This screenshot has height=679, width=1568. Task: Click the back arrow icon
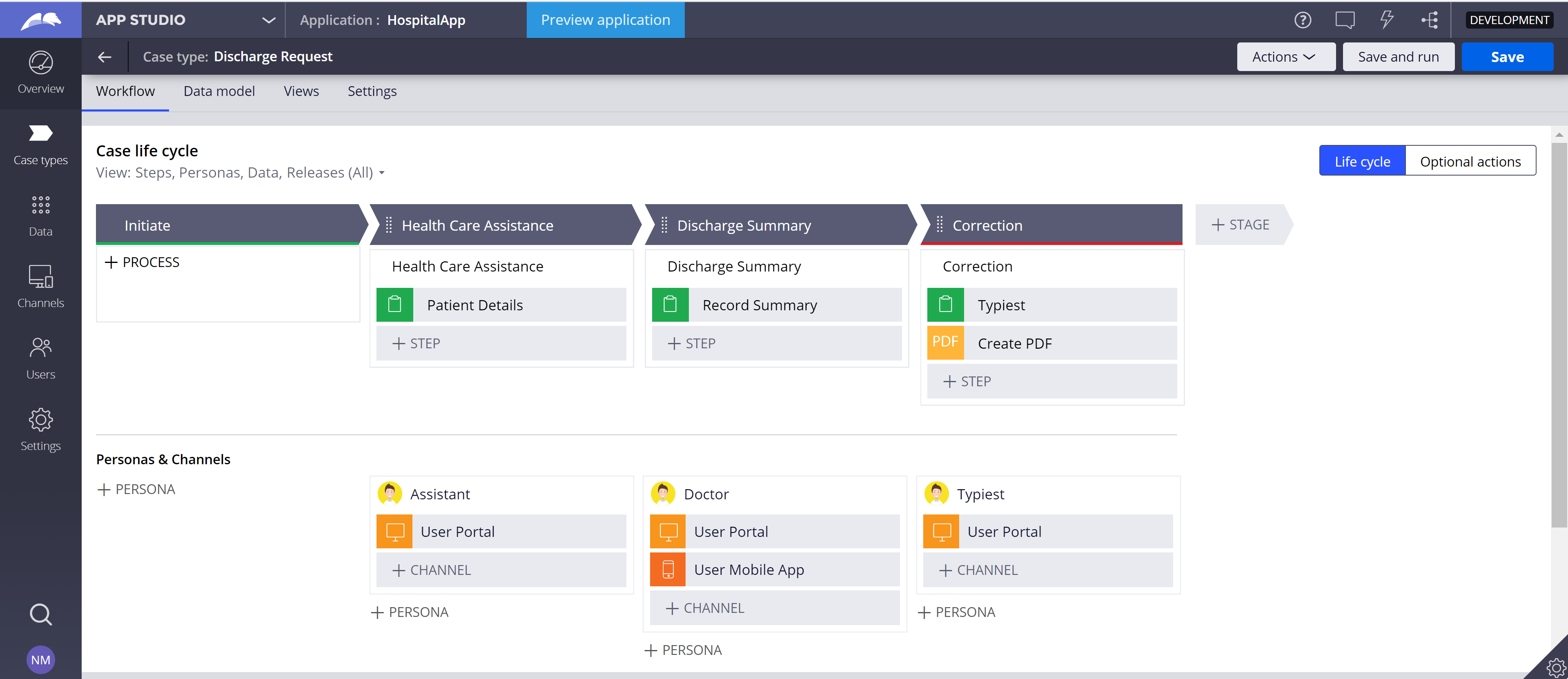(x=105, y=57)
